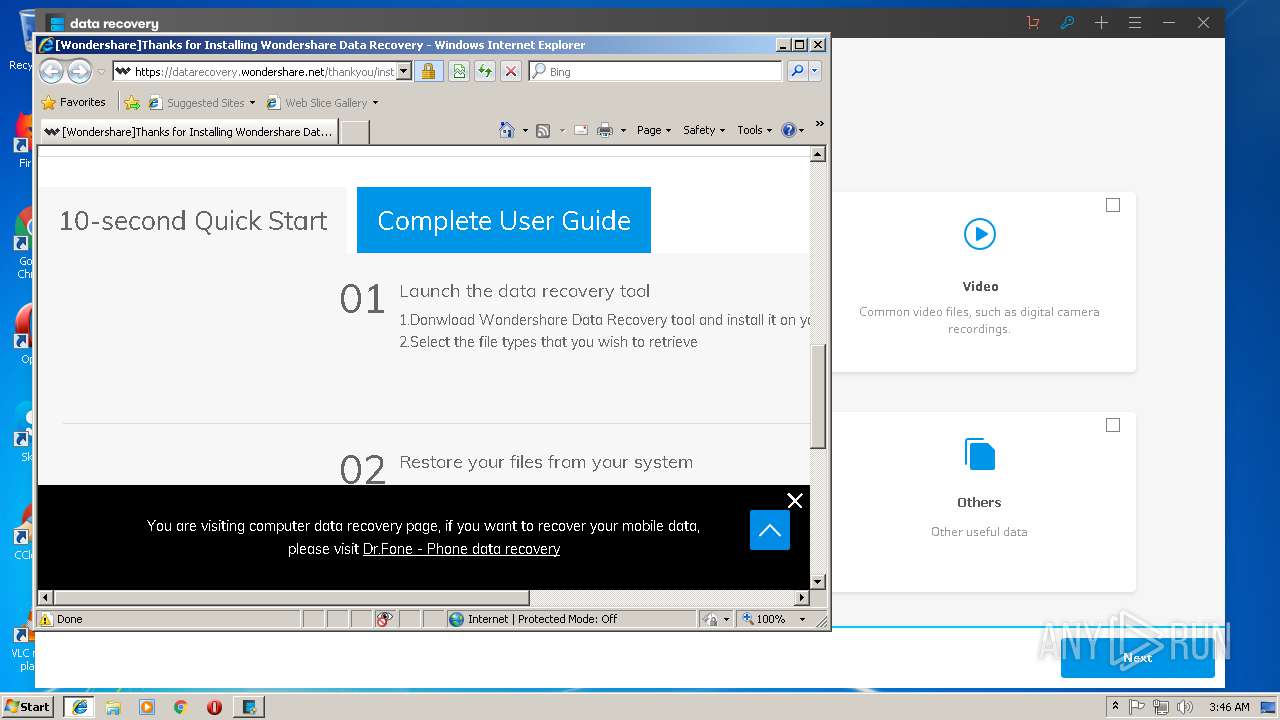Click Internet Explorer taskbar icon
1280x720 pixels.
(79, 706)
